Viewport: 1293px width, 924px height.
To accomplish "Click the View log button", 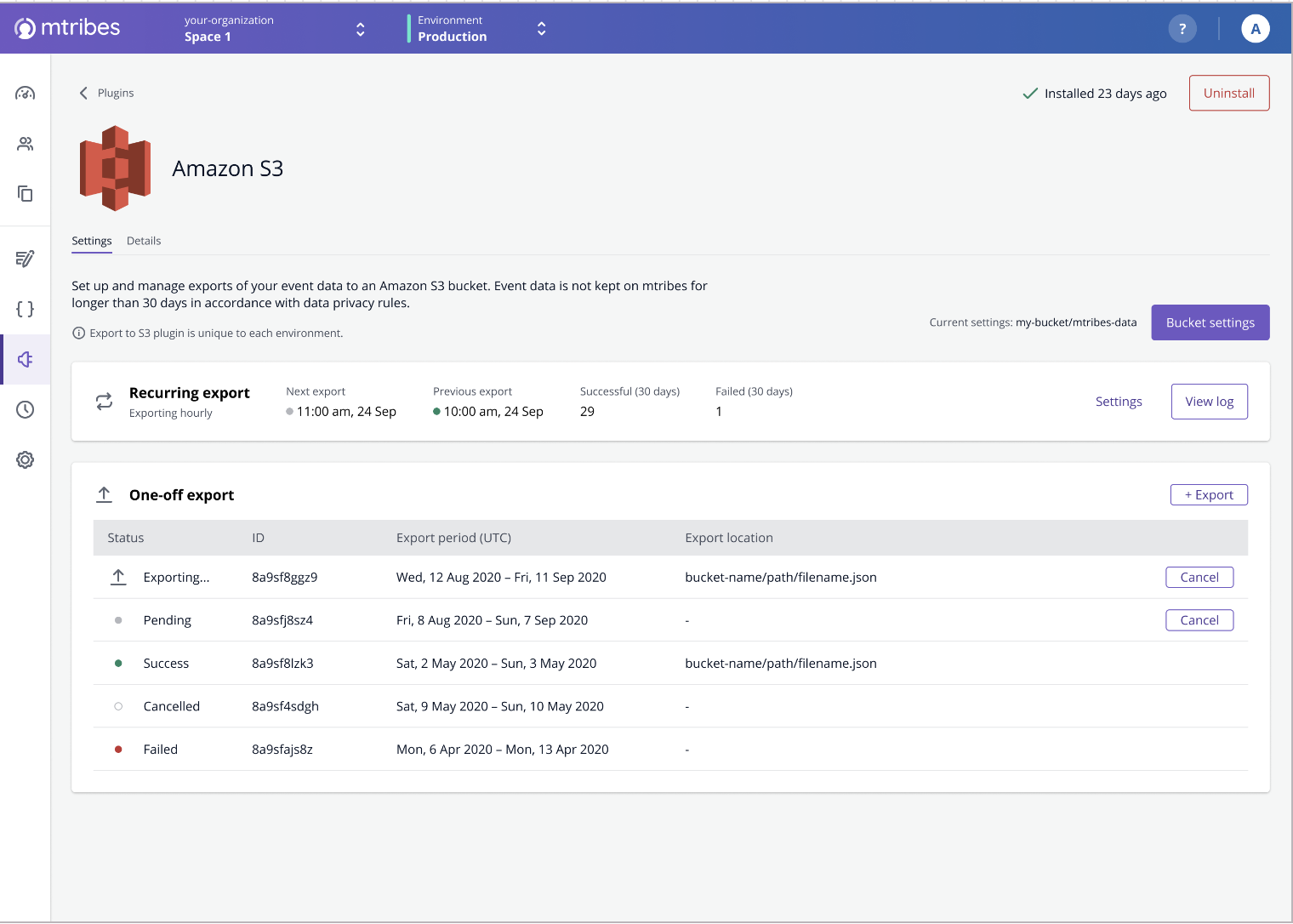I will pos(1210,402).
